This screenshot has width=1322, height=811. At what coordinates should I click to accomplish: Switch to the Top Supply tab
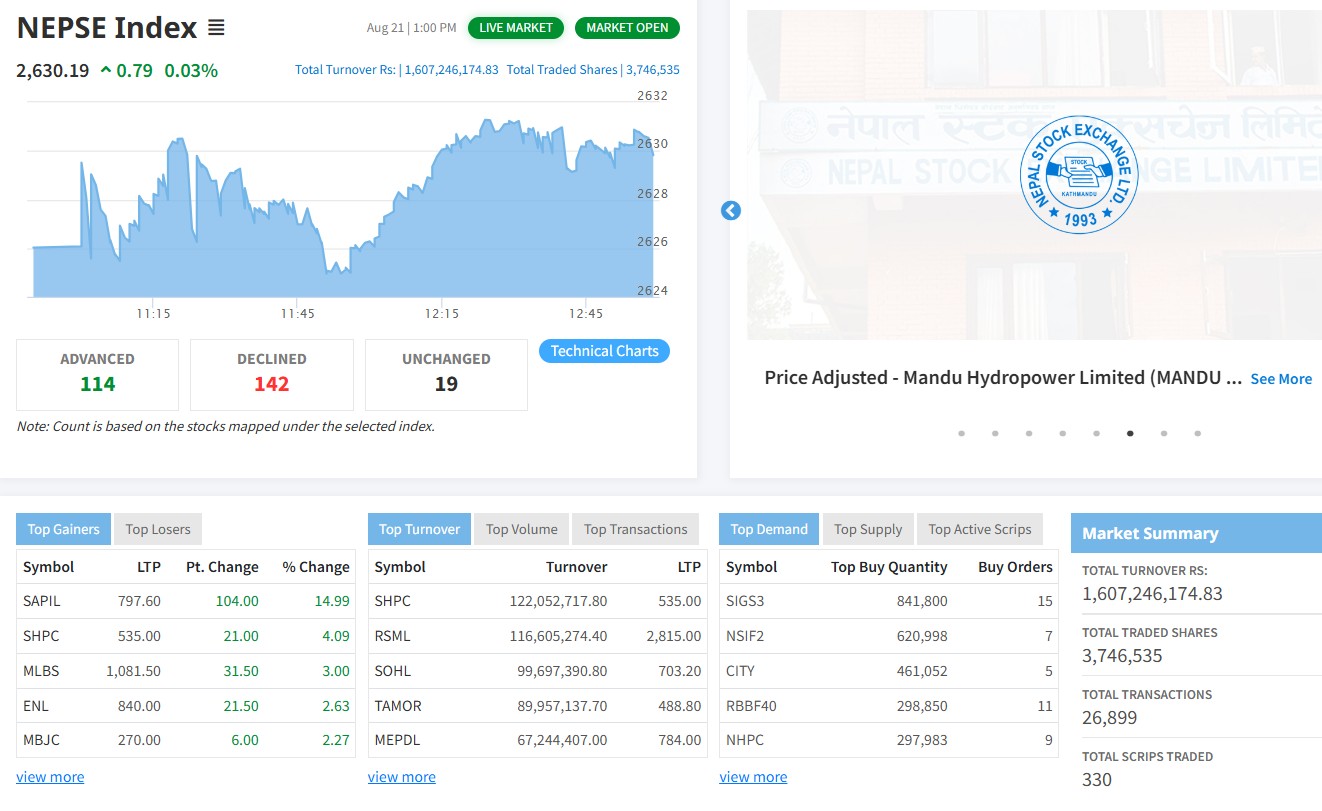[x=868, y=529]
